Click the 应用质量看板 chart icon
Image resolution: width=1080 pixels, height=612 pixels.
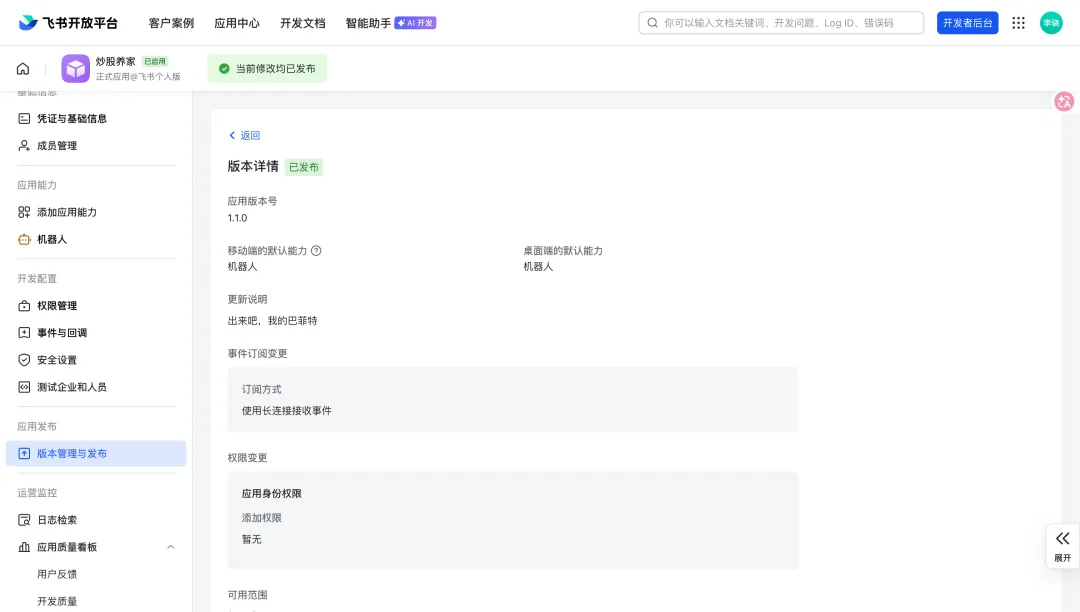(24, 547)
